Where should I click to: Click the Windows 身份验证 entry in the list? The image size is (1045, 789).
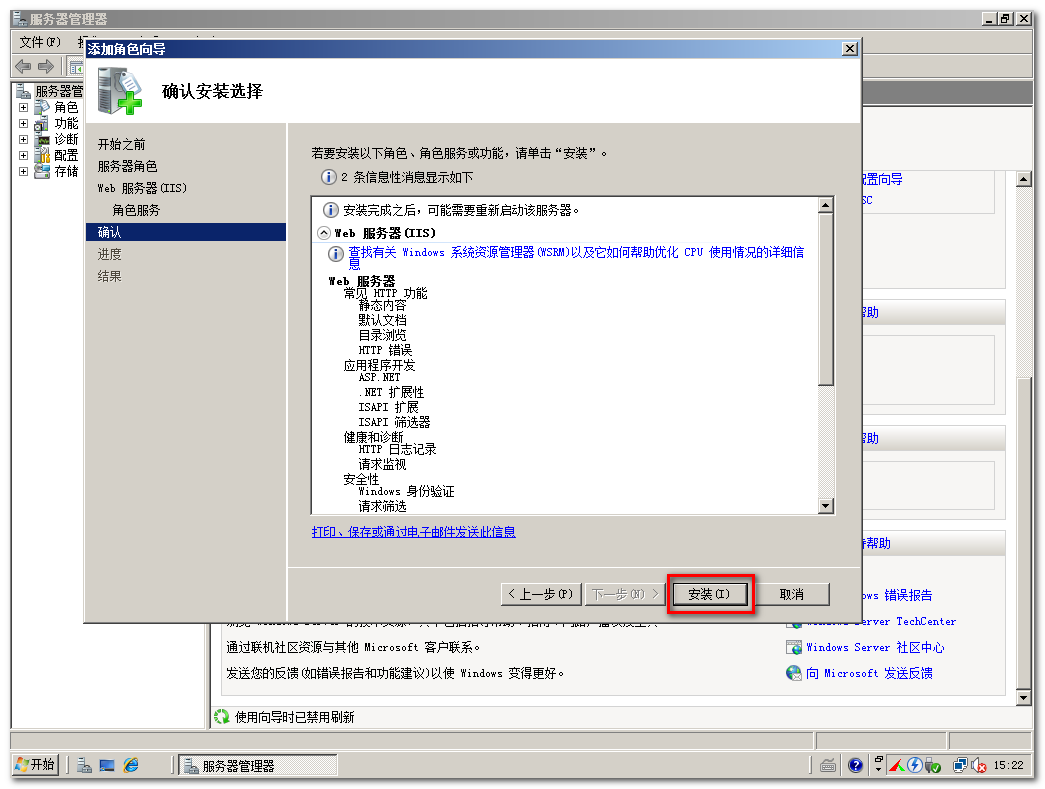pos(407,491)
